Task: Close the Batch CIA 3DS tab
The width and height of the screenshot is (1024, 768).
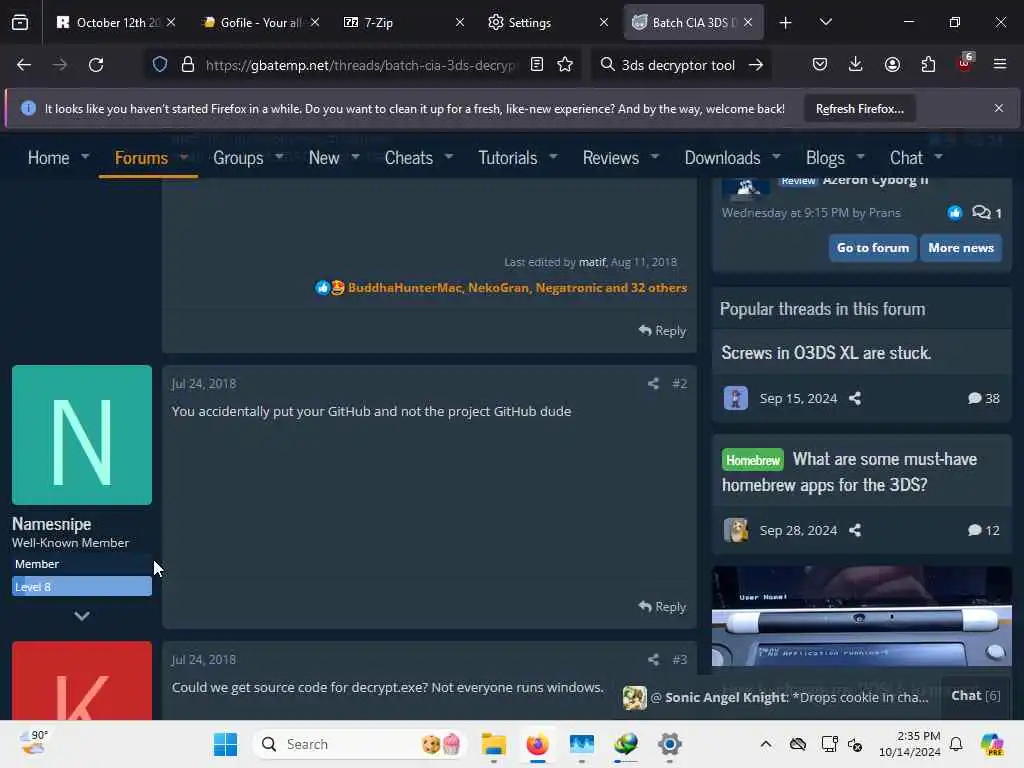Action: point(748,23)
